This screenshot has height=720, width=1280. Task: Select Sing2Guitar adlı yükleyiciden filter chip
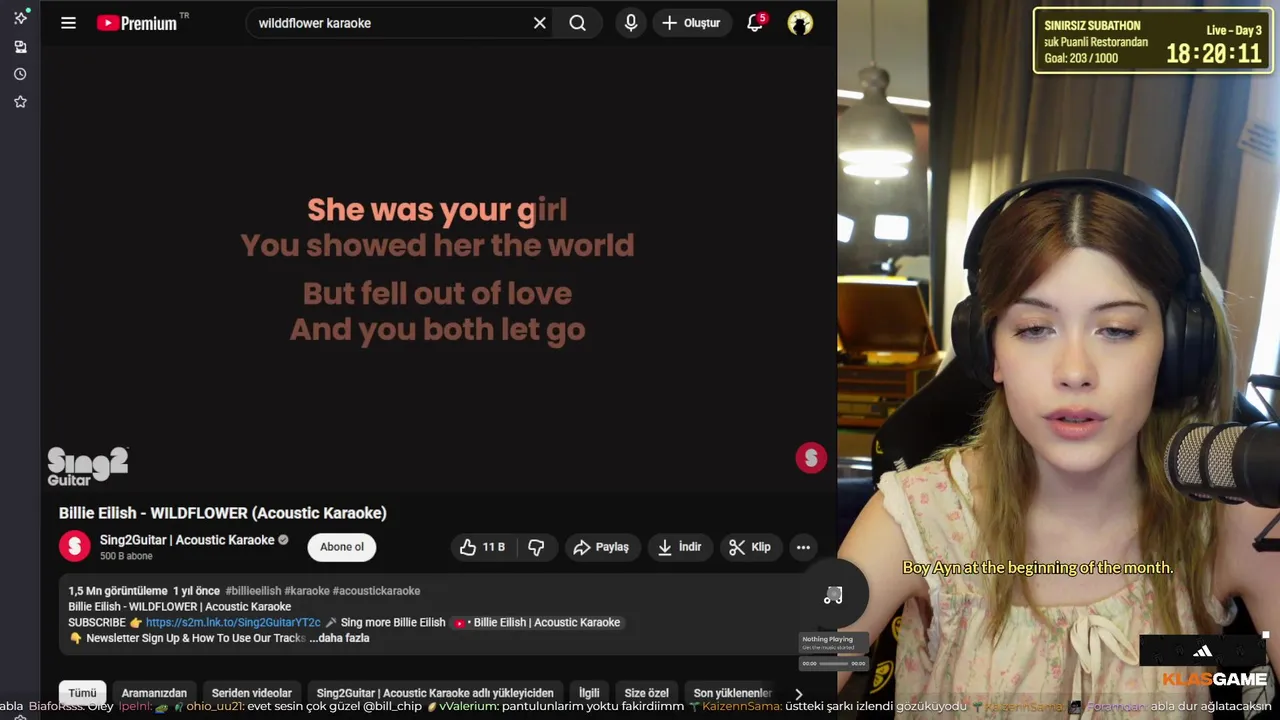pos(435,693)
